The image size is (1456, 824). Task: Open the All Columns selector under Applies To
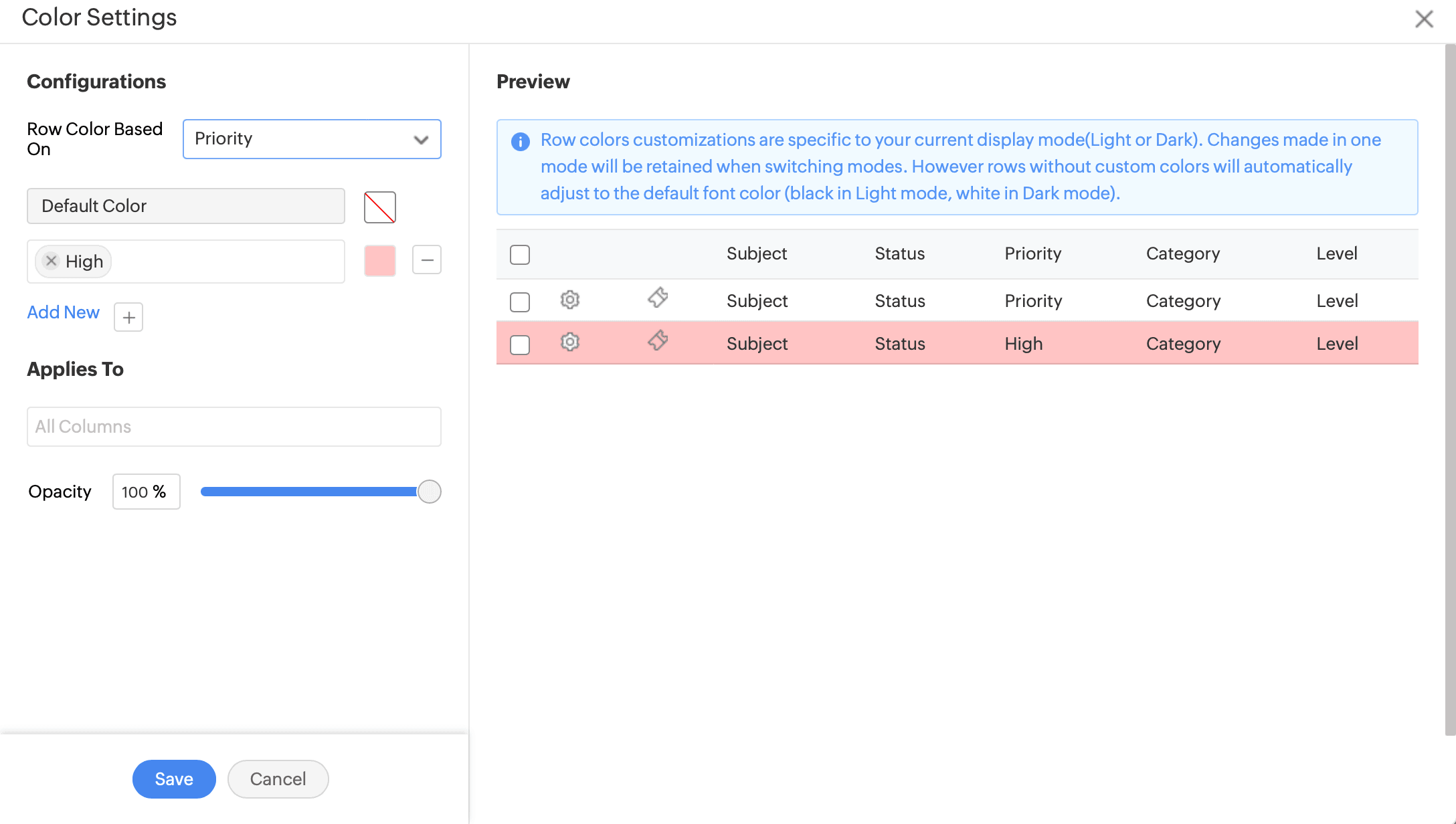click(234, 427)
